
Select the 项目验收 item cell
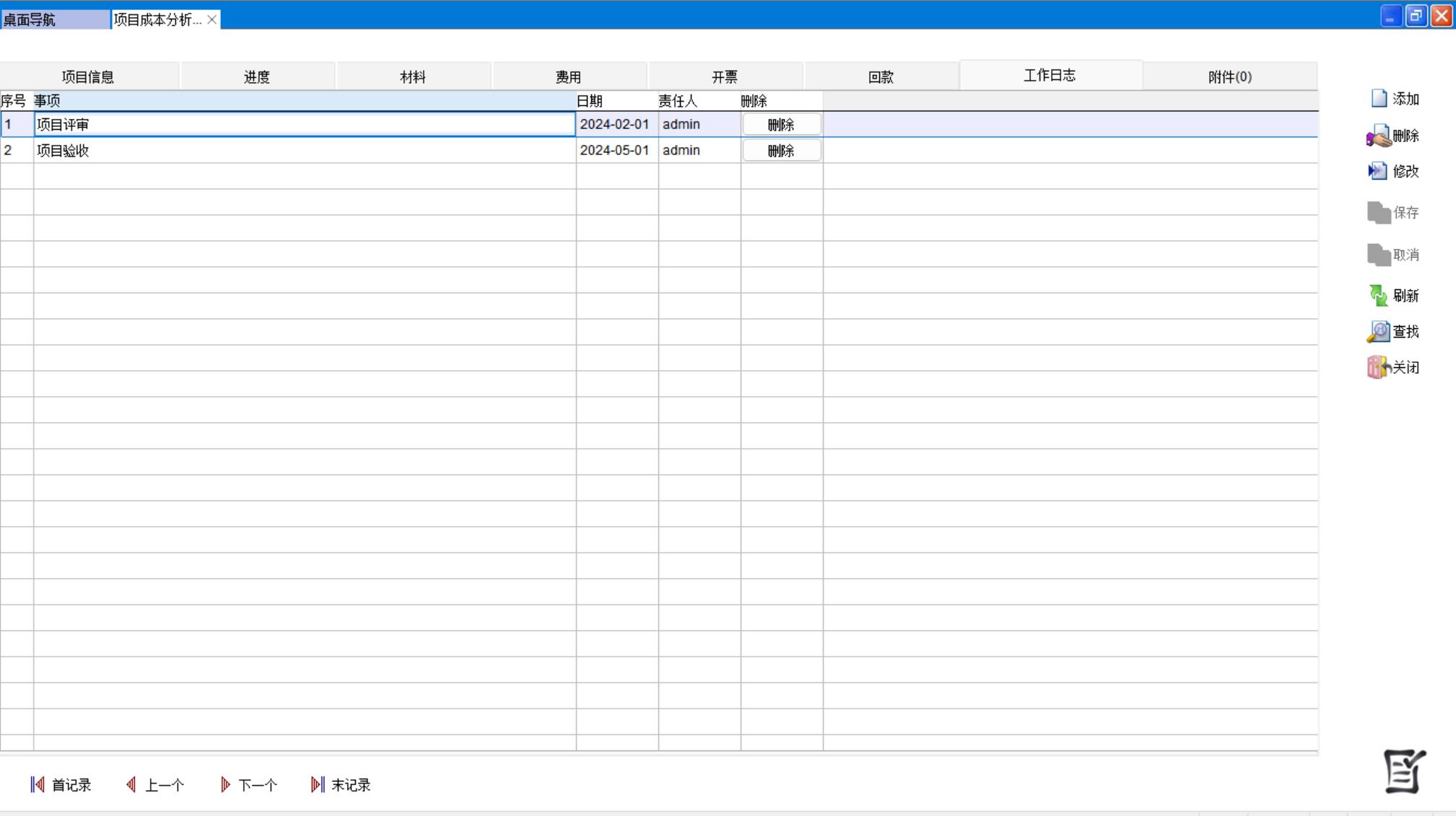point(303,151)
